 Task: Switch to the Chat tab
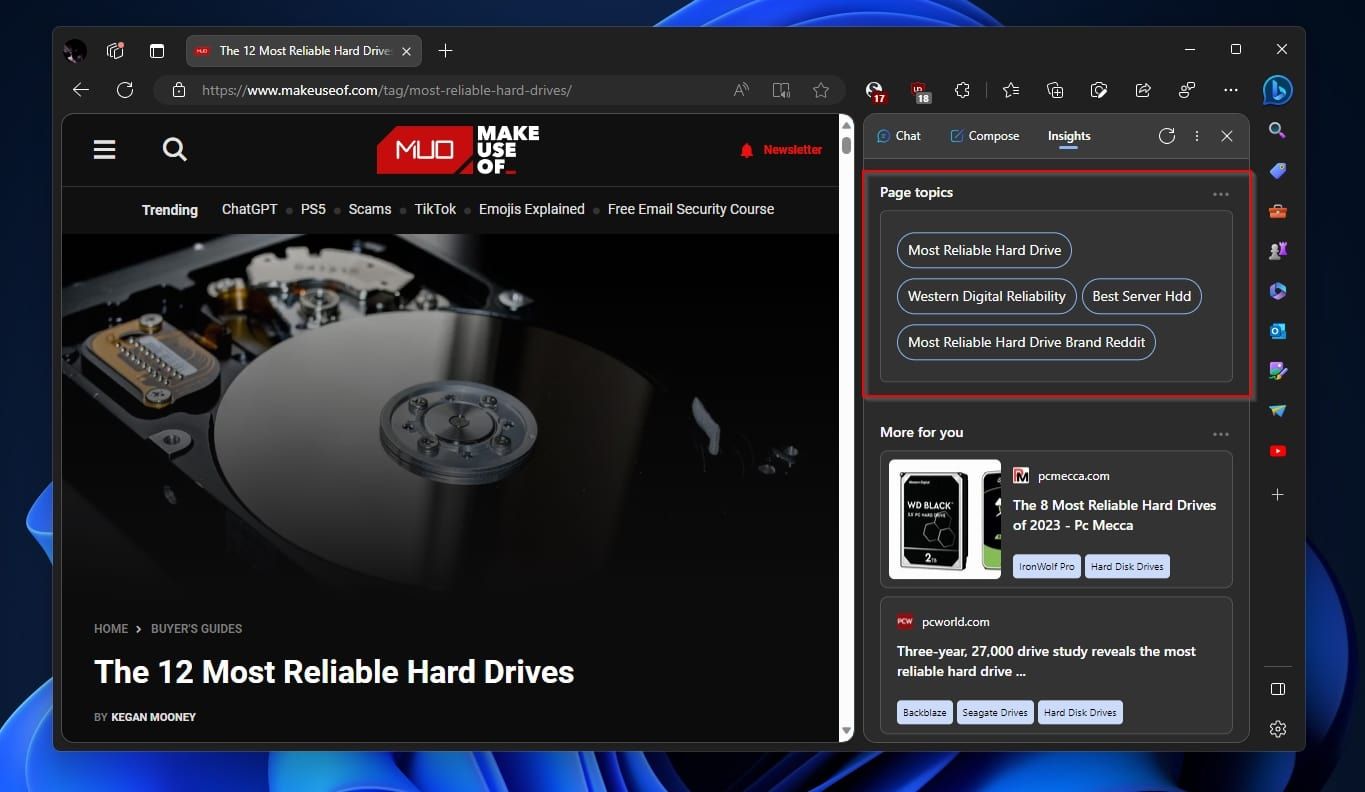(899, 136)
